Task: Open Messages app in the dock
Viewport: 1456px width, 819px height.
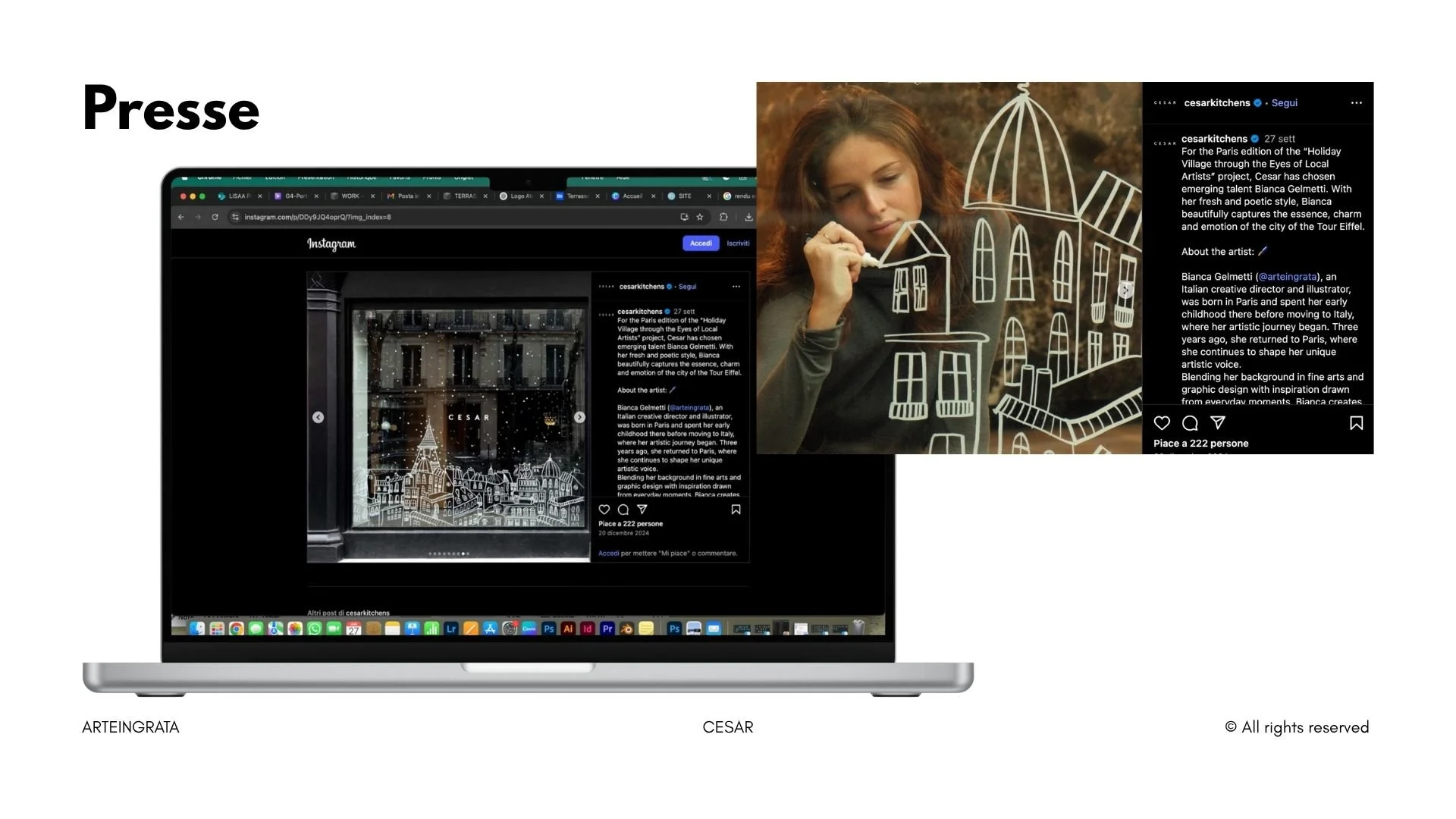Action: (x=256, y=629)
